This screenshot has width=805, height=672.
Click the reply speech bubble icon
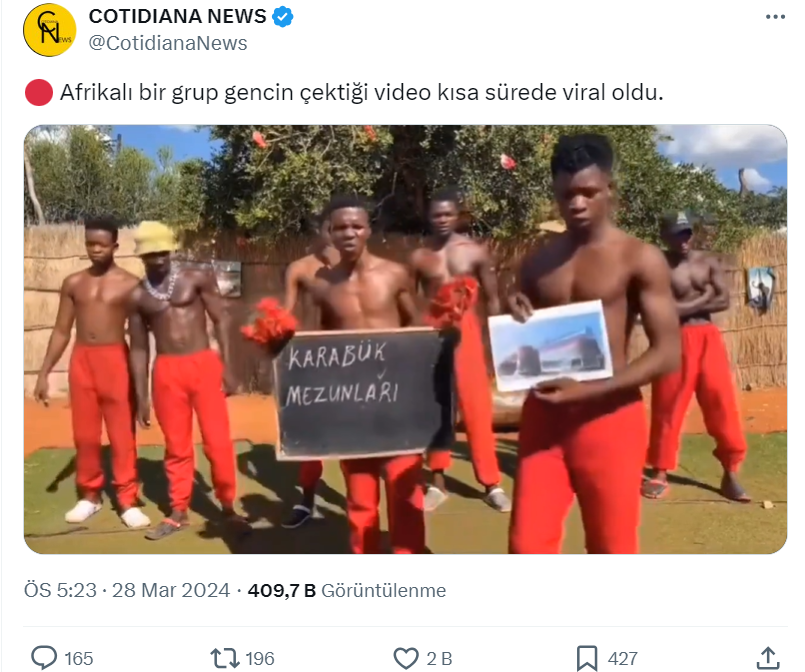point(44,658)
